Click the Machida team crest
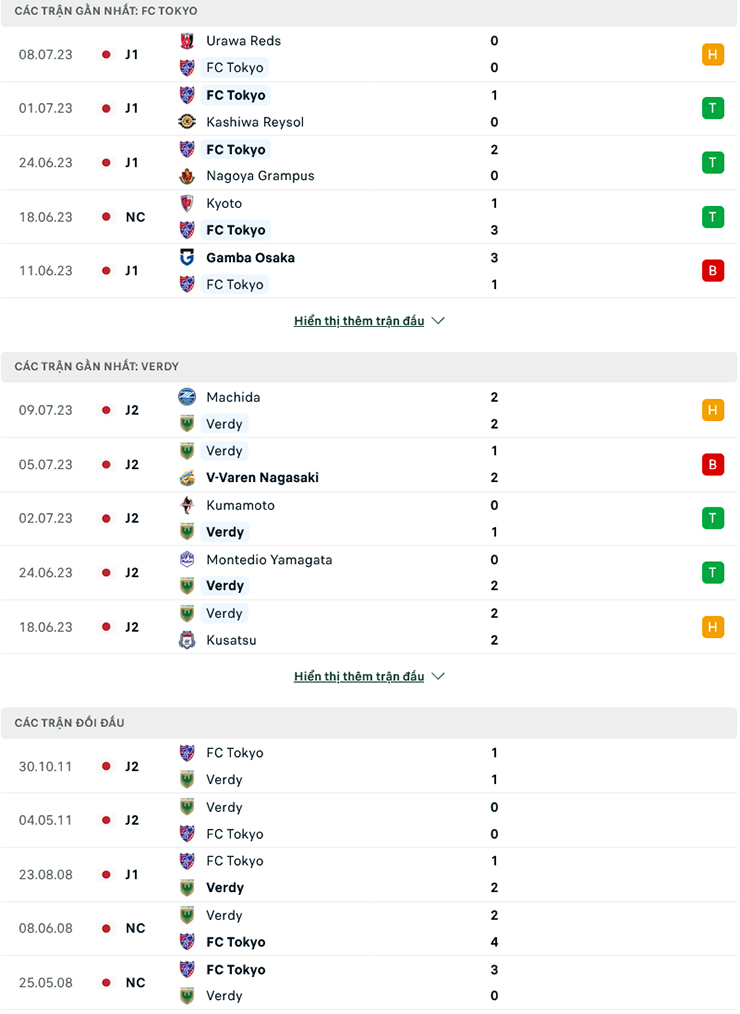The image size is (740, 1014). click(187, 397)
